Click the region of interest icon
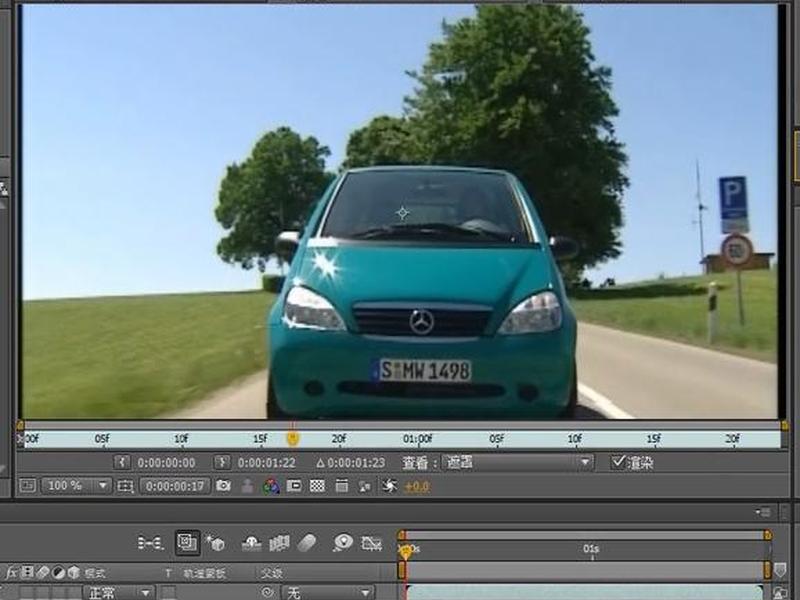The height and width of the screenshot is (600, 800). [x=125, y=486]
